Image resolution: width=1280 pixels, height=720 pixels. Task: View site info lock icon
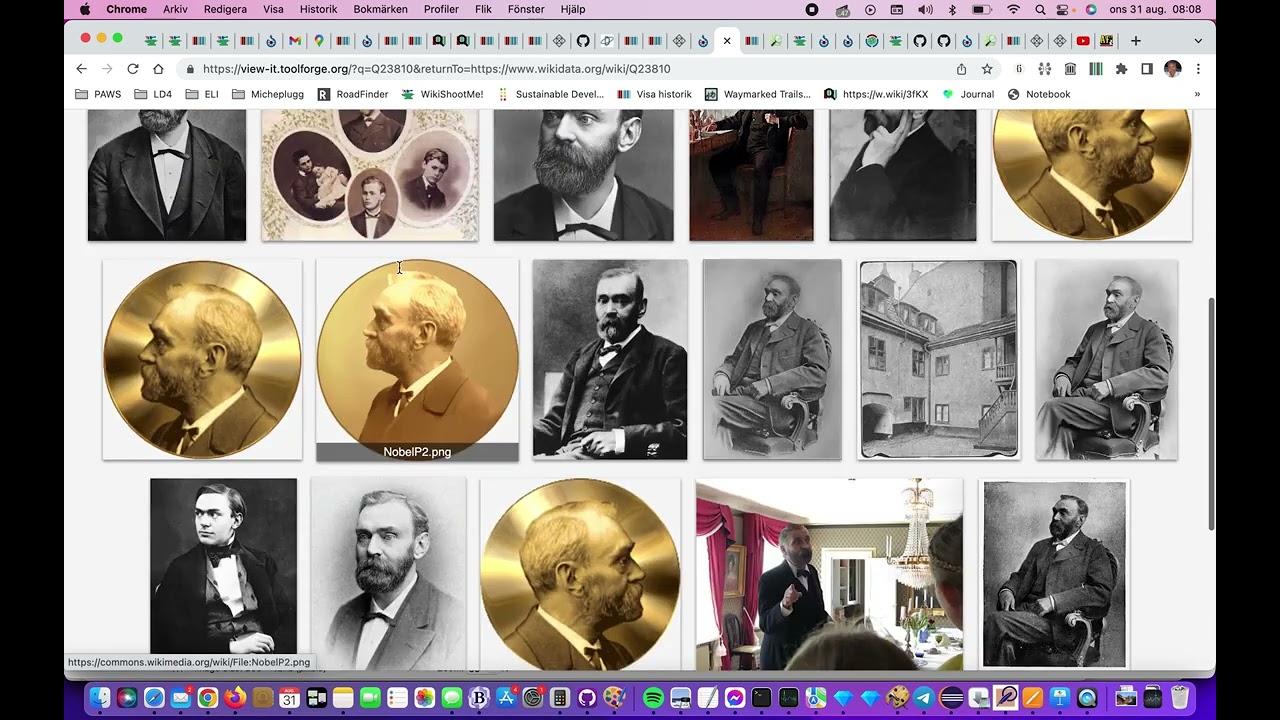[x=188, y=69]
